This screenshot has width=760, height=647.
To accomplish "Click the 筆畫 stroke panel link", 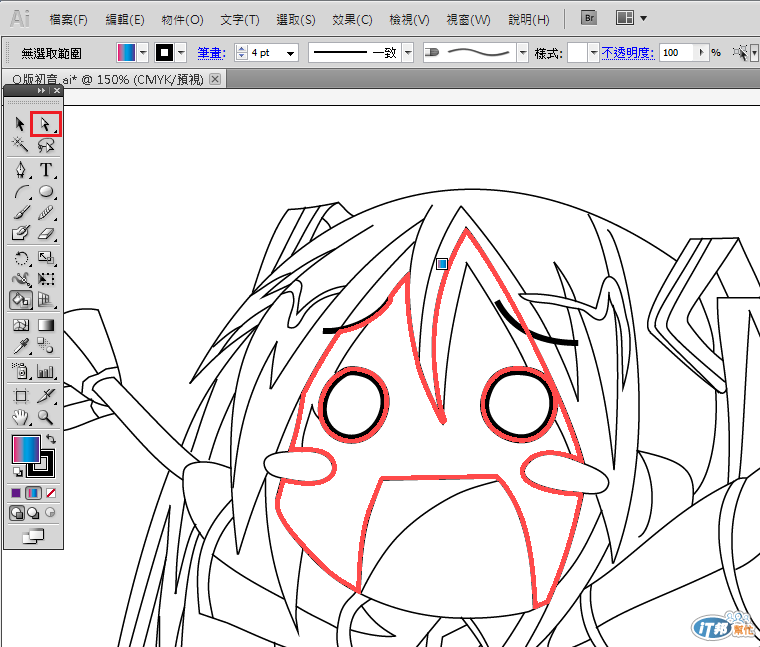I will pyautogui.click(x=211, y=53).
